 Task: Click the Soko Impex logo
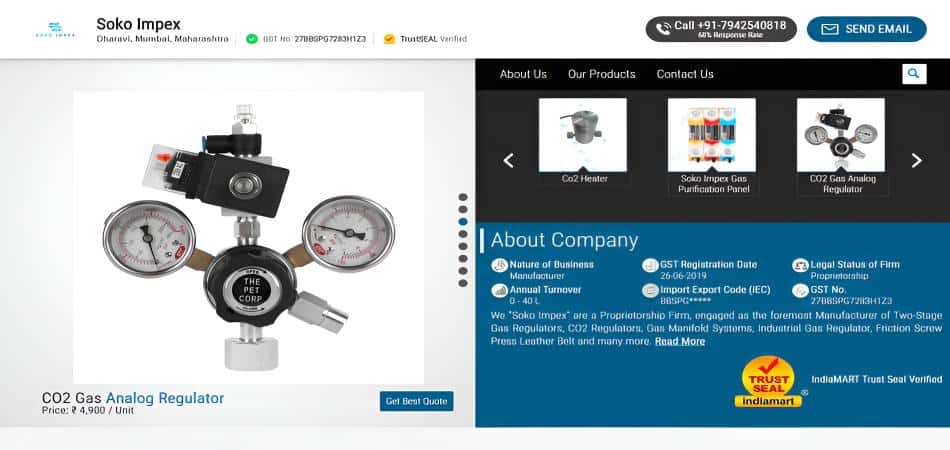[55, 29]
